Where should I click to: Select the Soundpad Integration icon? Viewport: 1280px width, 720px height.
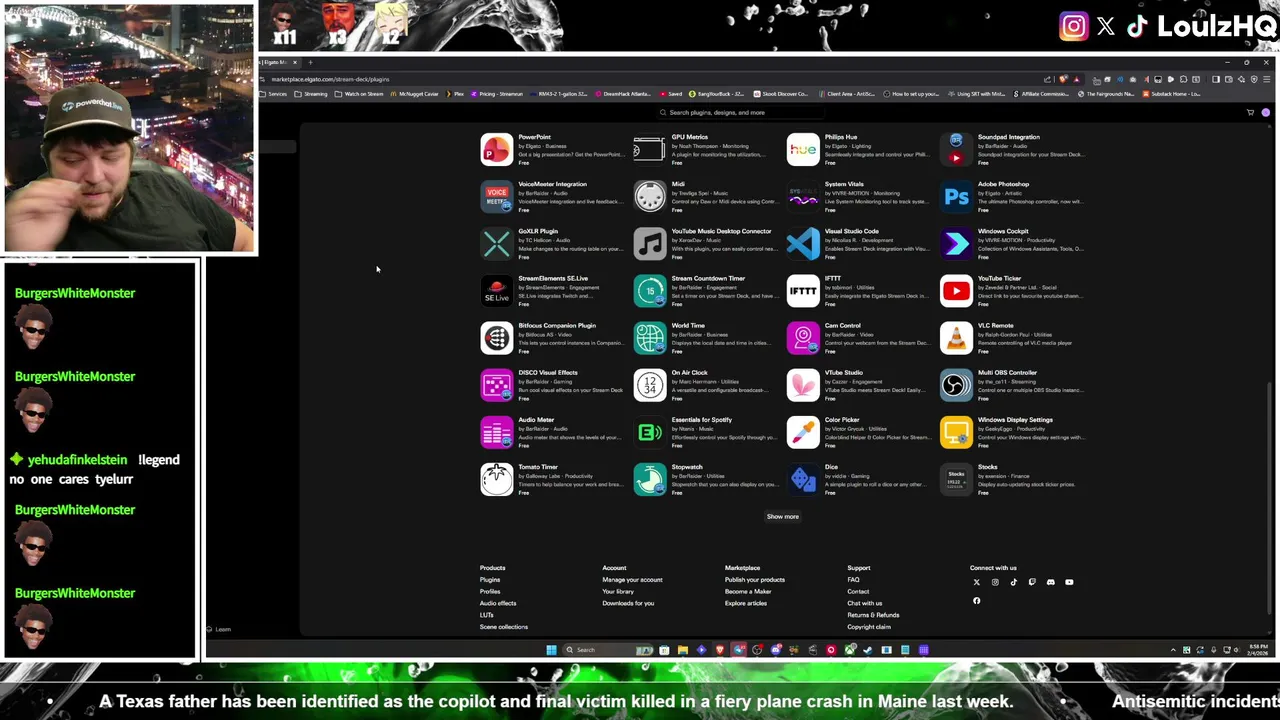click(x=956, y=149)
